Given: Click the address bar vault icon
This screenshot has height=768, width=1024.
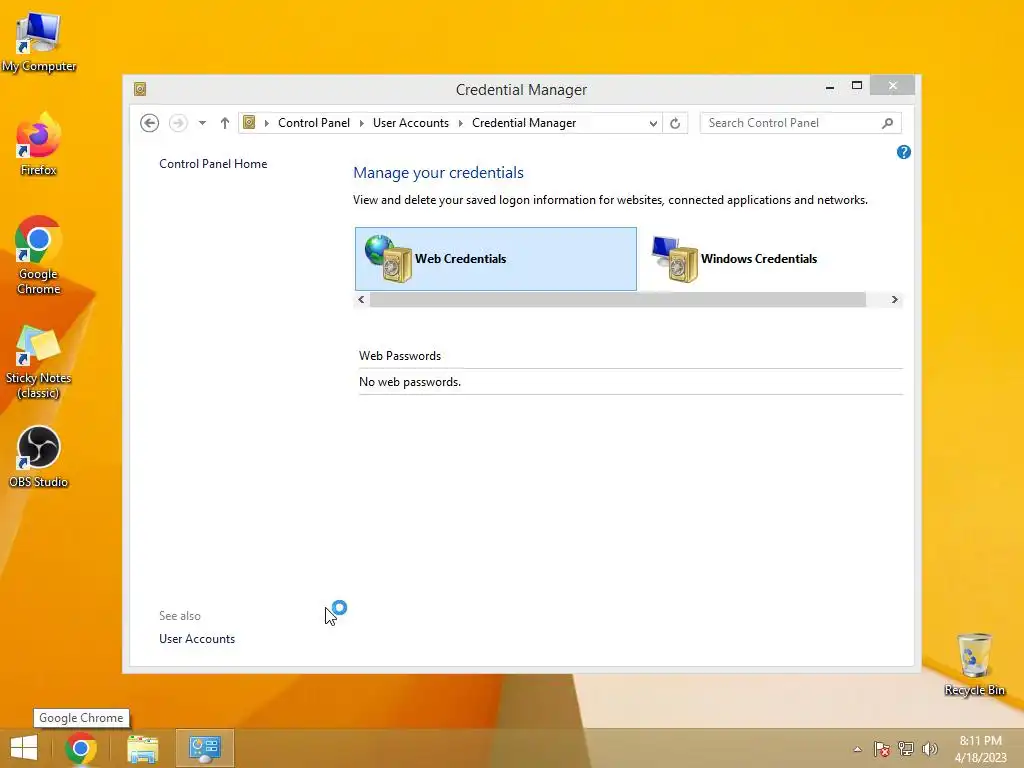Looking at the screenshot, I should point(249,122).
